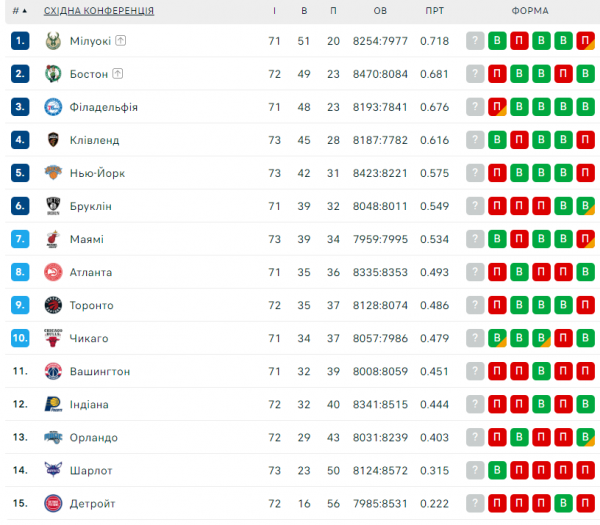Click the upward arrow icon beside Бостон

(x=117, y=74)
